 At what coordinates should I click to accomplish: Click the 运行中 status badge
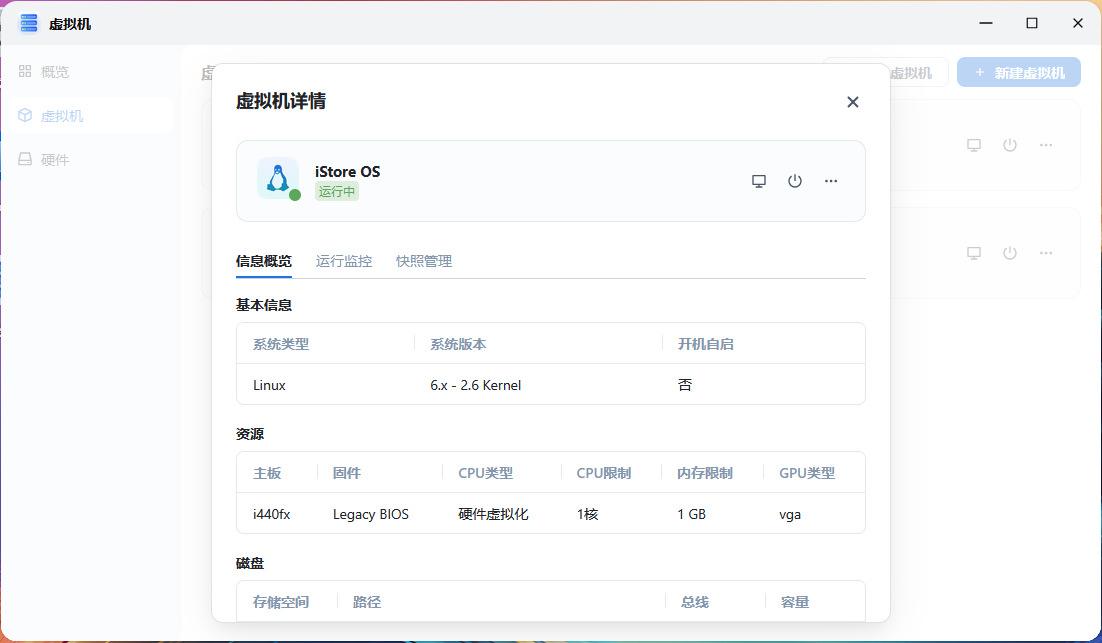coord(337,191)
